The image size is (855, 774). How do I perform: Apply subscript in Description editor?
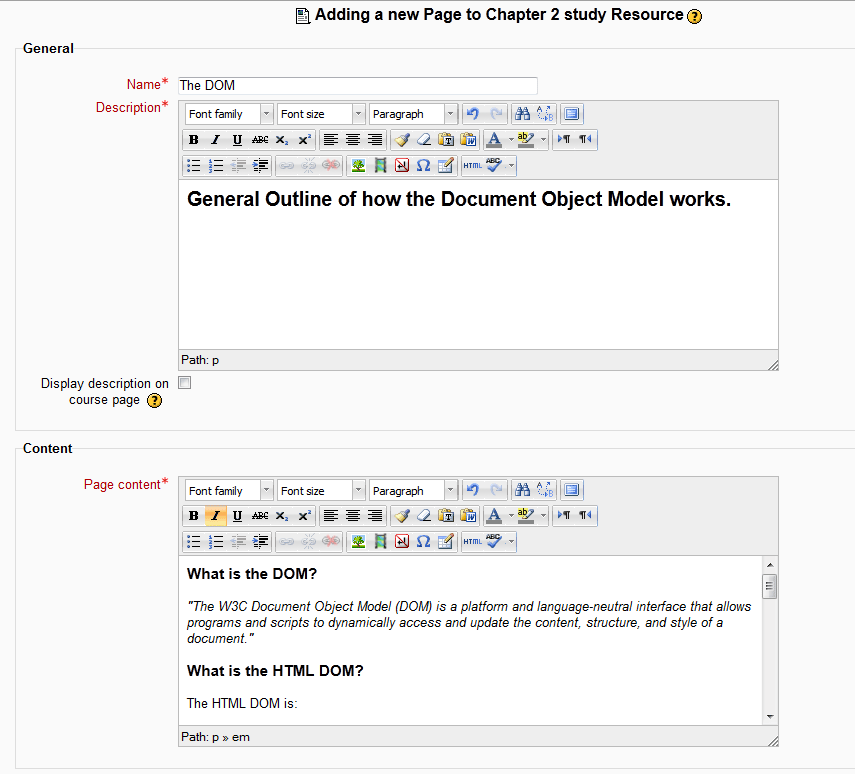pyautogui.click(x=281, y=140)
